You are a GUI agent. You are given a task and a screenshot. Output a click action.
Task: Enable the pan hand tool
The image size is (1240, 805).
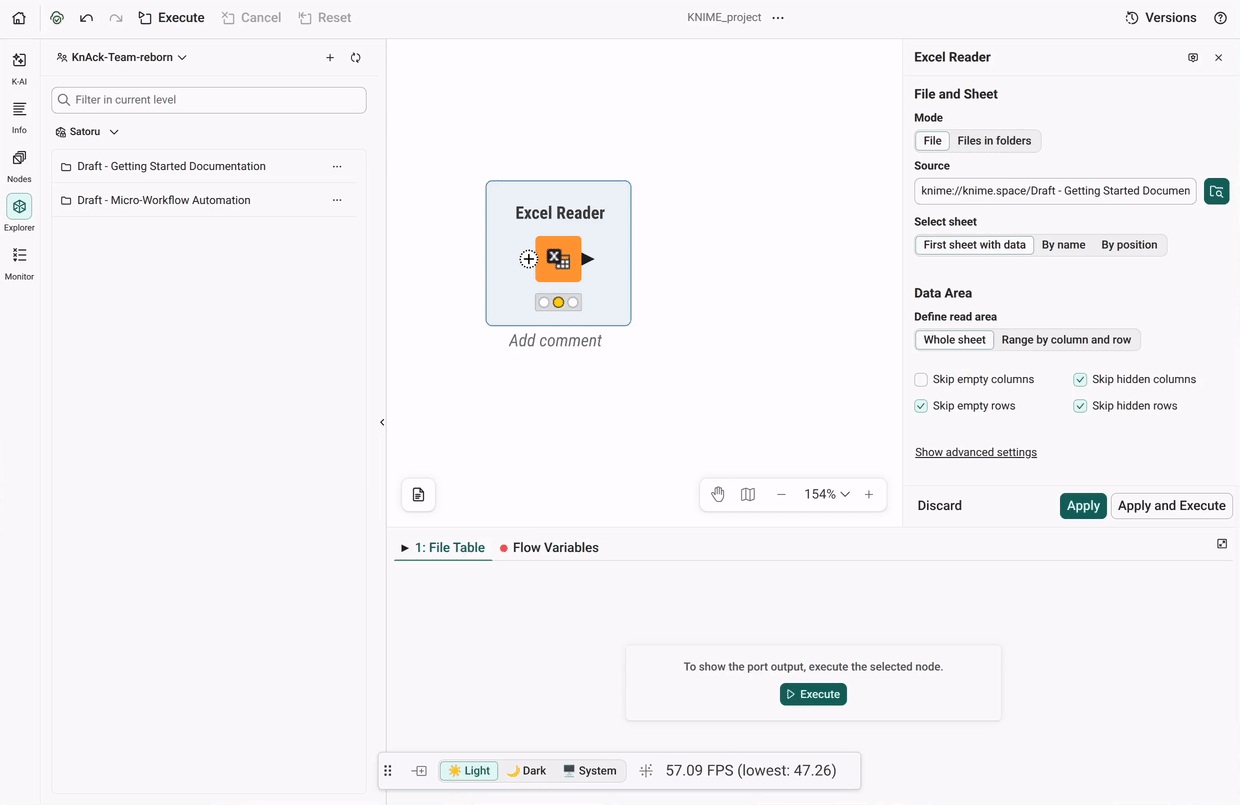[x=717, y=494]
